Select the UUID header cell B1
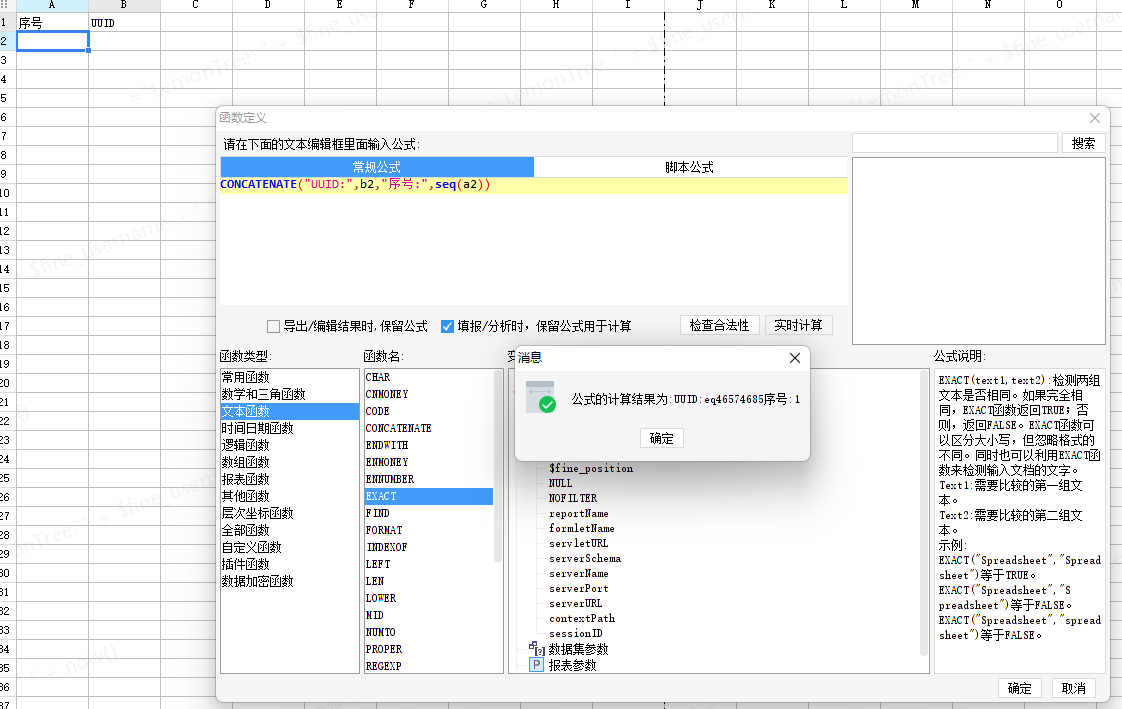 [125, 22]
